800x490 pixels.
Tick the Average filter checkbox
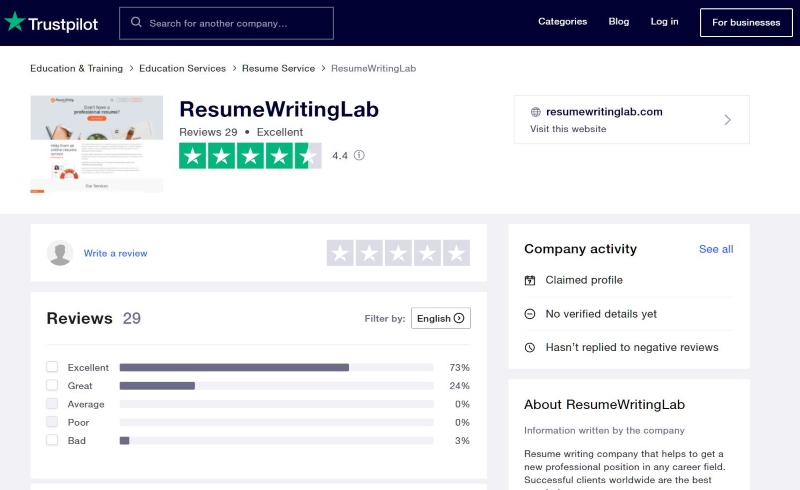click(52, 403)
